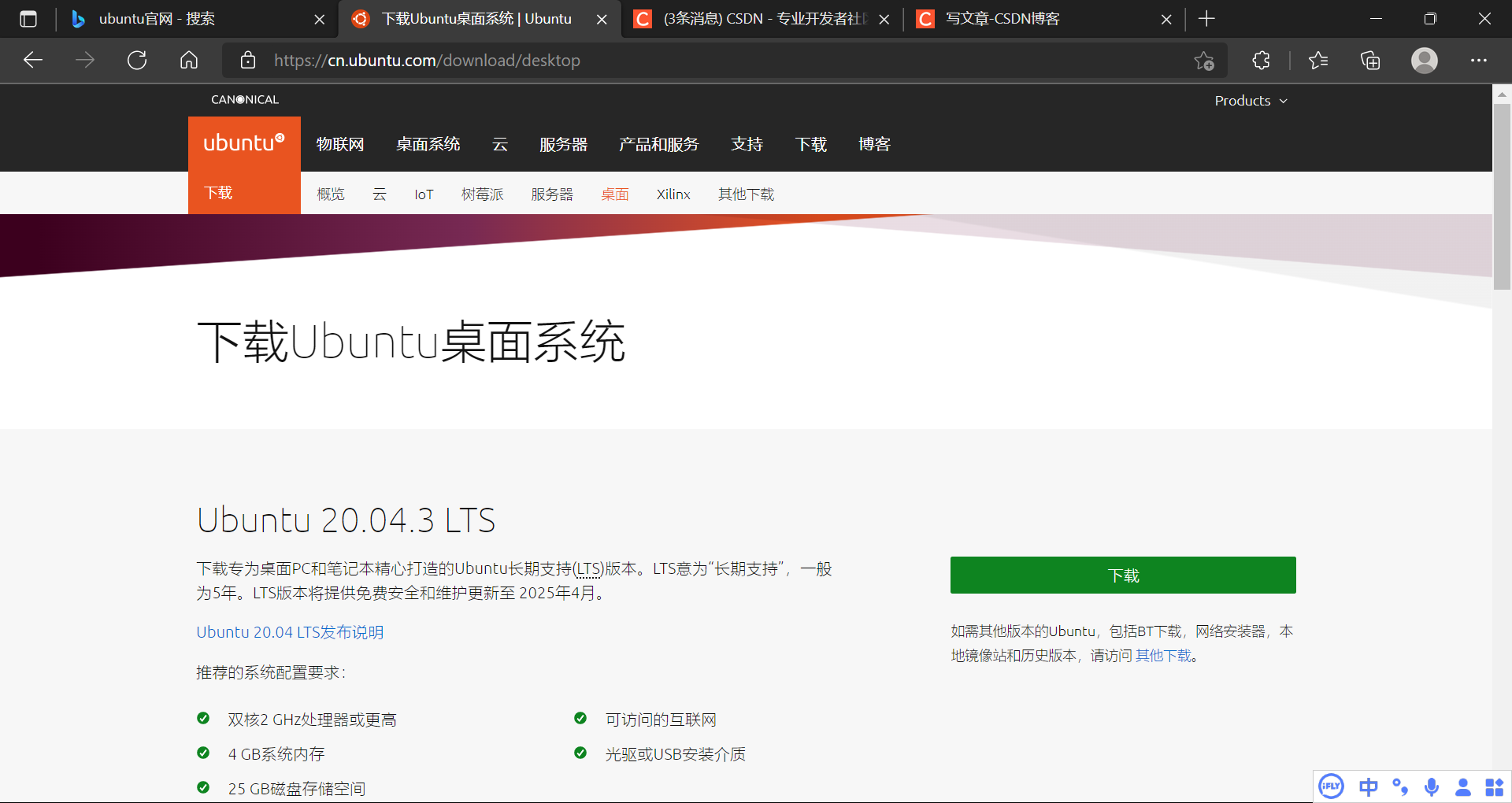The width and height of the screenshot is (1512, 803).
Task: Click the Ubuntu logo in navigation
Action: click(244, 143)
